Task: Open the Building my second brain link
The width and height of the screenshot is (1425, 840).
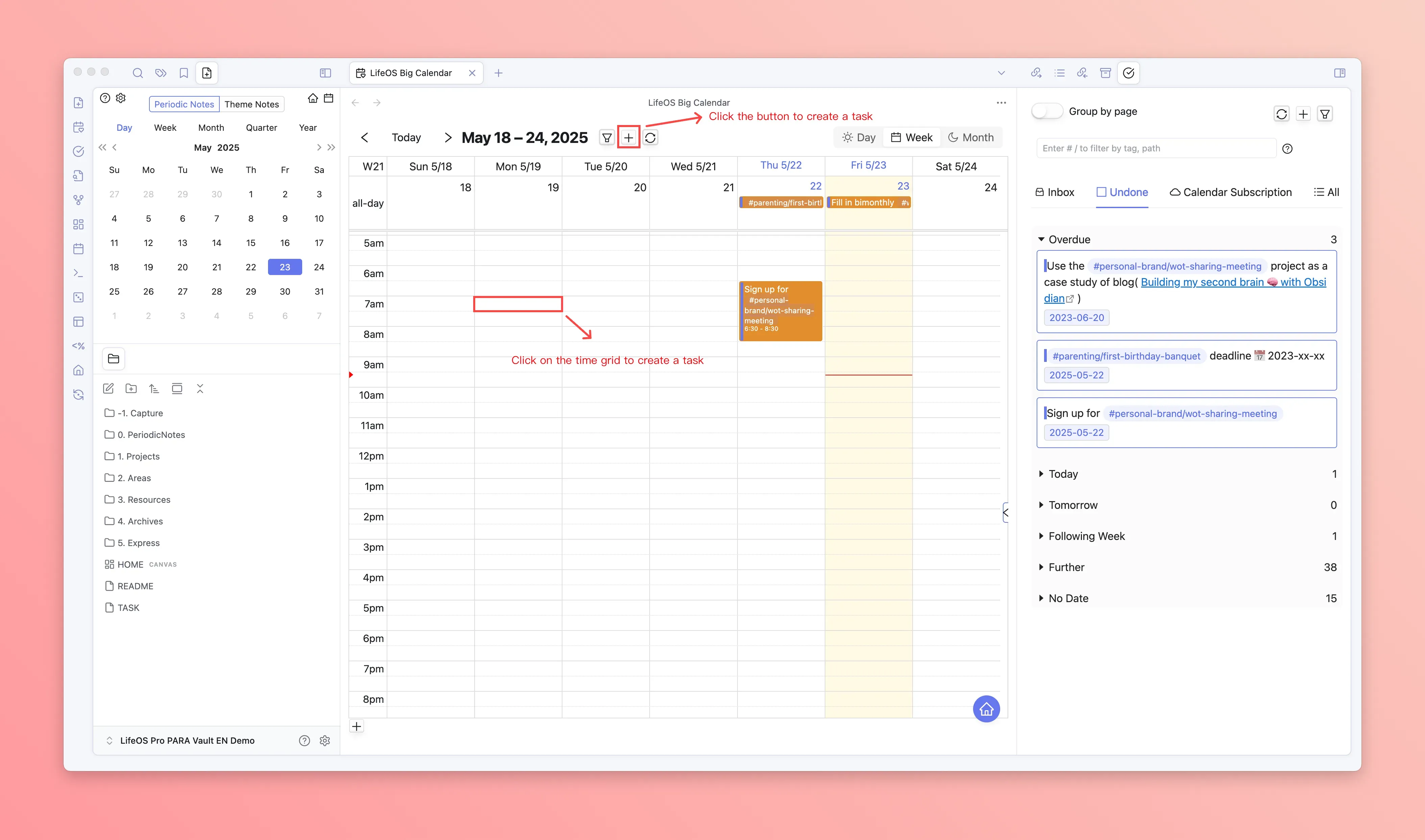Action: tap(1201, 282)
